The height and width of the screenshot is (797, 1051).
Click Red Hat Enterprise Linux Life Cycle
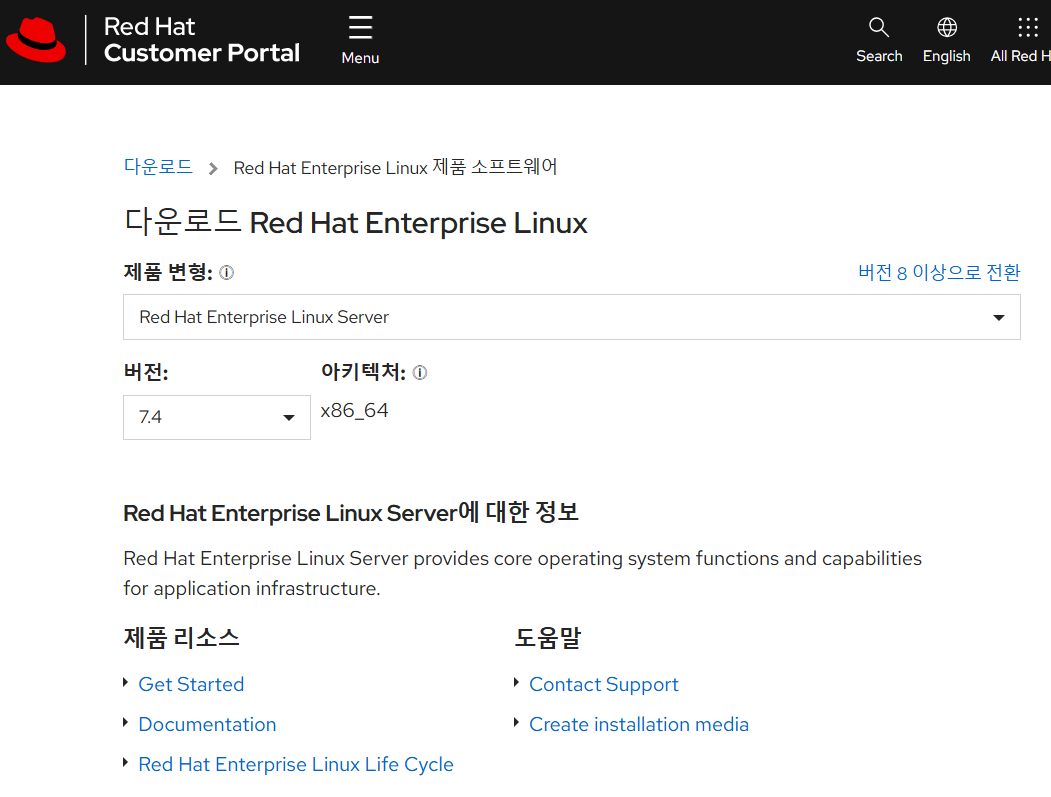(x=295, y=764)
